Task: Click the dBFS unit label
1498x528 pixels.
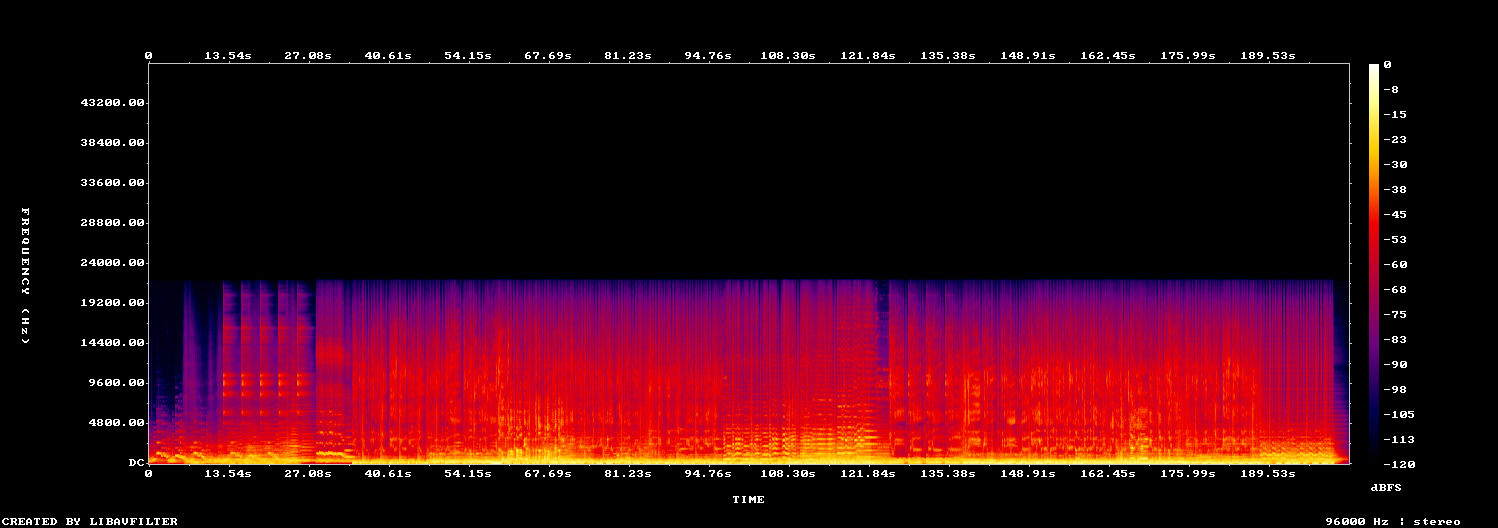Action: pyautogui.click(x=1386, y=487)
